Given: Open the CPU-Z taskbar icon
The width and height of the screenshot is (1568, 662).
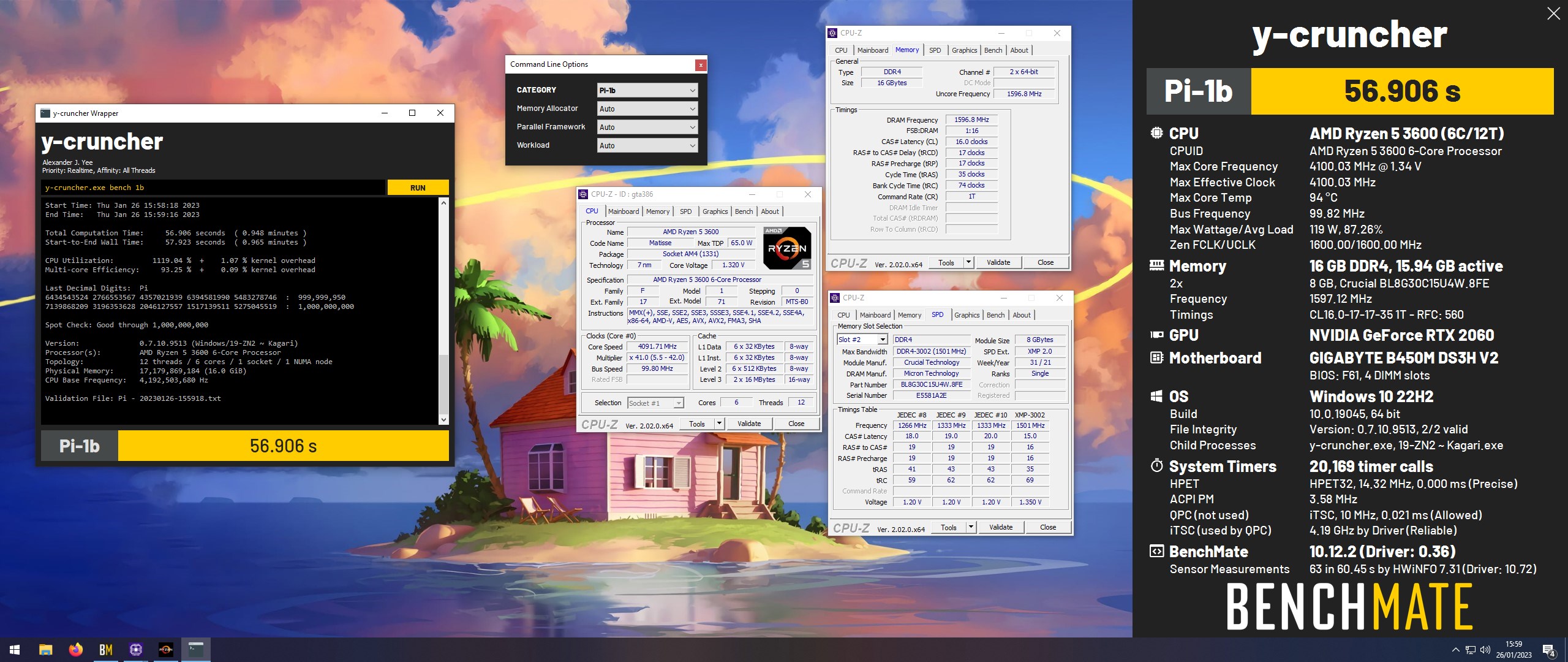Looking at the screenshot, I should pos(135,650).
